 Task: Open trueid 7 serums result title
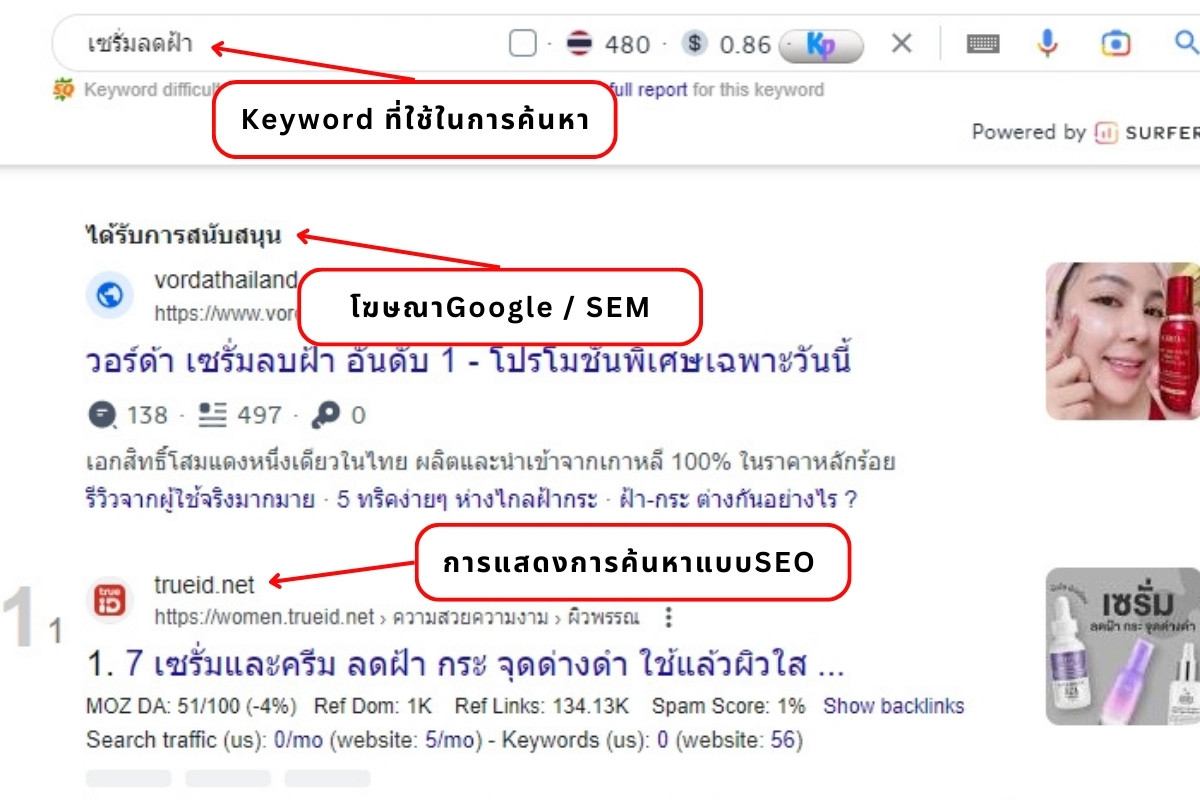(465, 664)
